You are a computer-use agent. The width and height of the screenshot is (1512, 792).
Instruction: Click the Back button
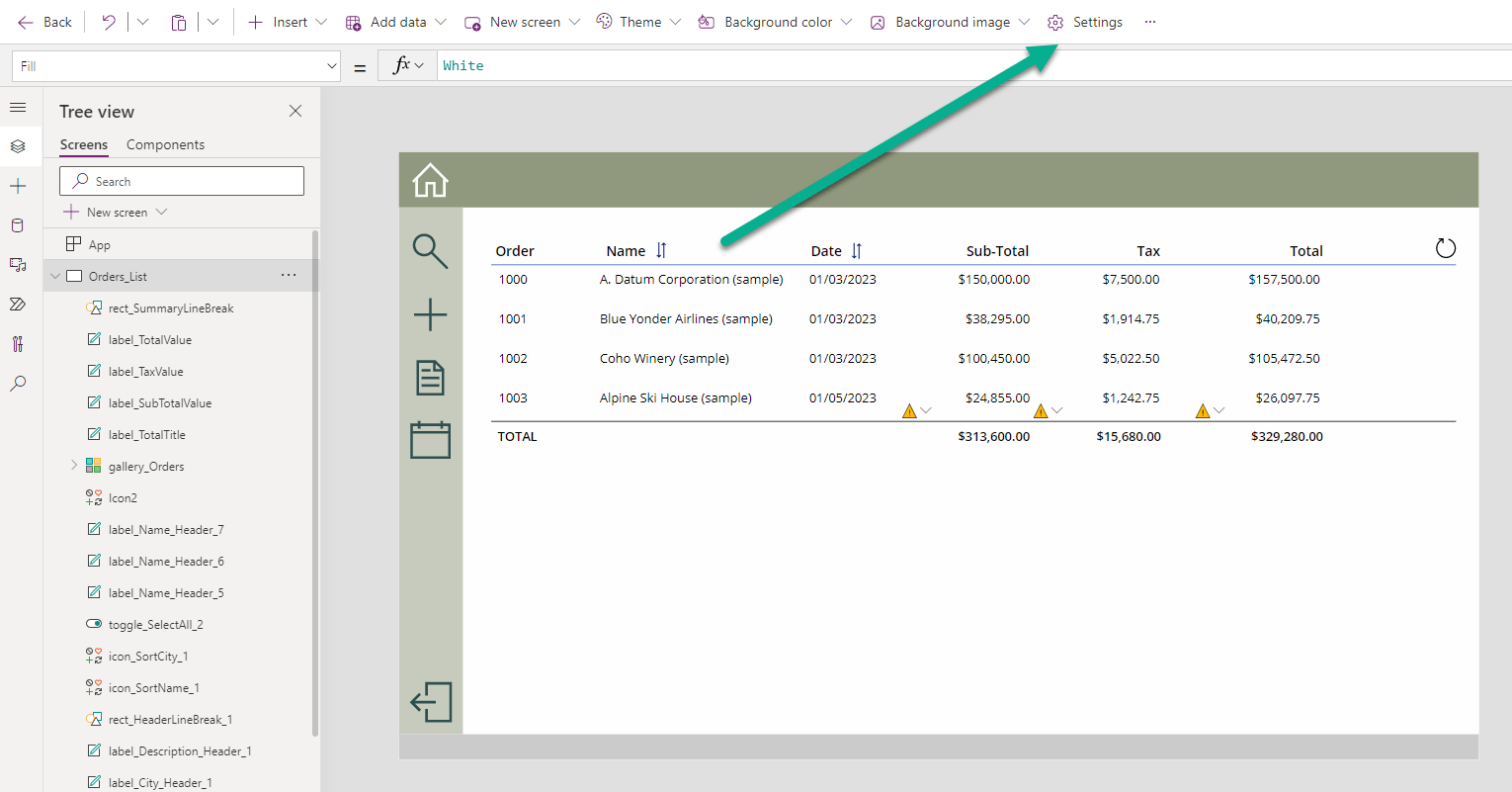pyautogui.click(x=43, y=22)
